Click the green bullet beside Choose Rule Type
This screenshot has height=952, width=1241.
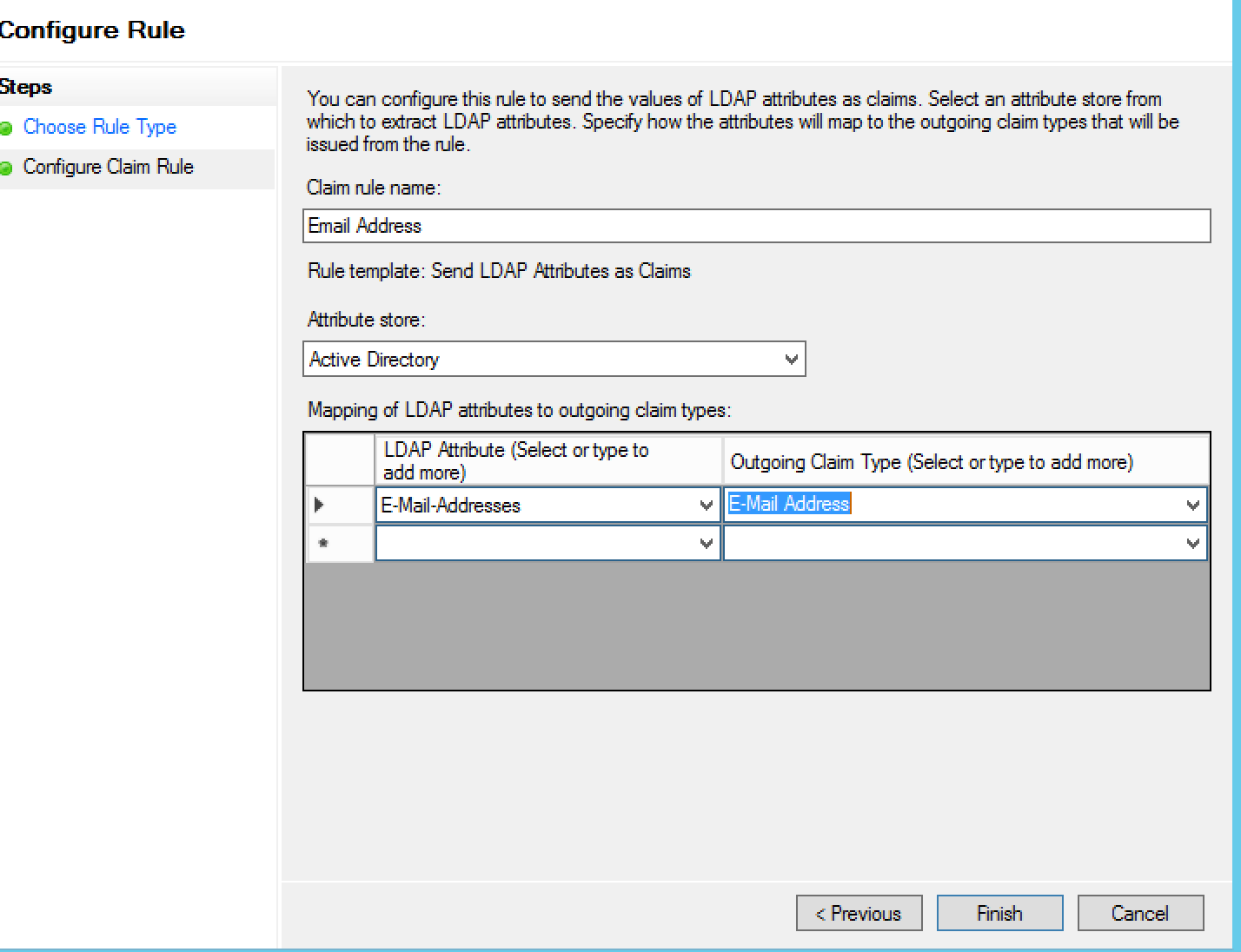pos(6,128)
